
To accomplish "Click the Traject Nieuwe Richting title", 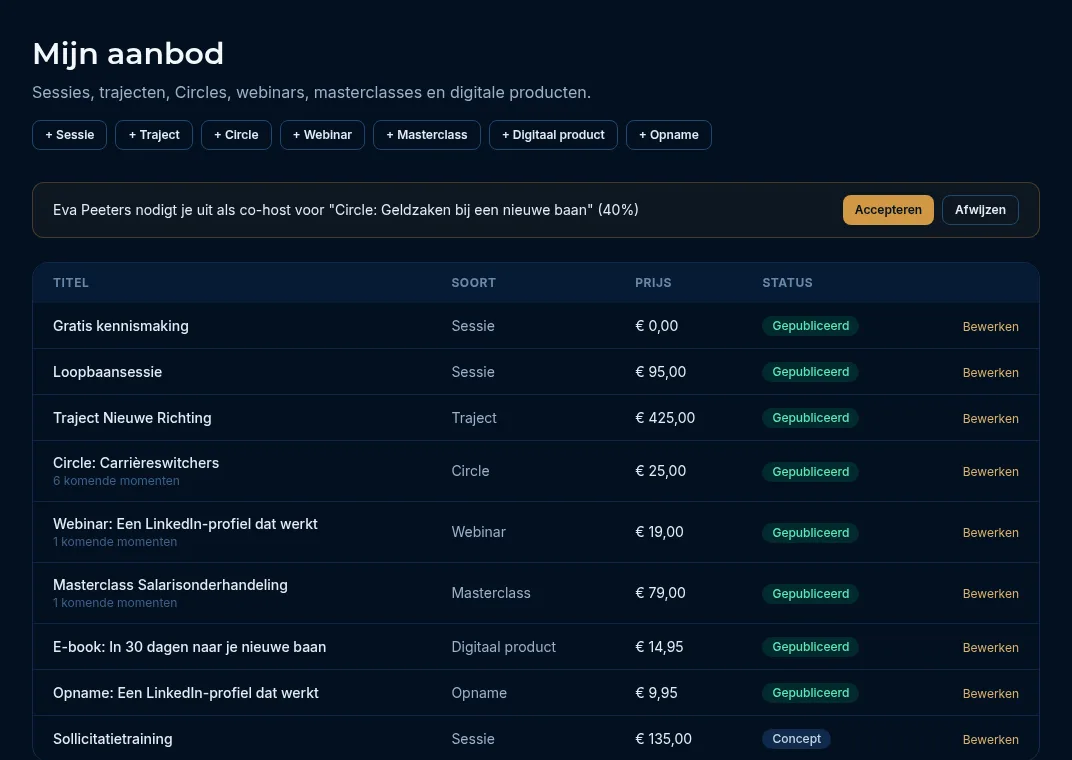I will [x=132, y=418].
